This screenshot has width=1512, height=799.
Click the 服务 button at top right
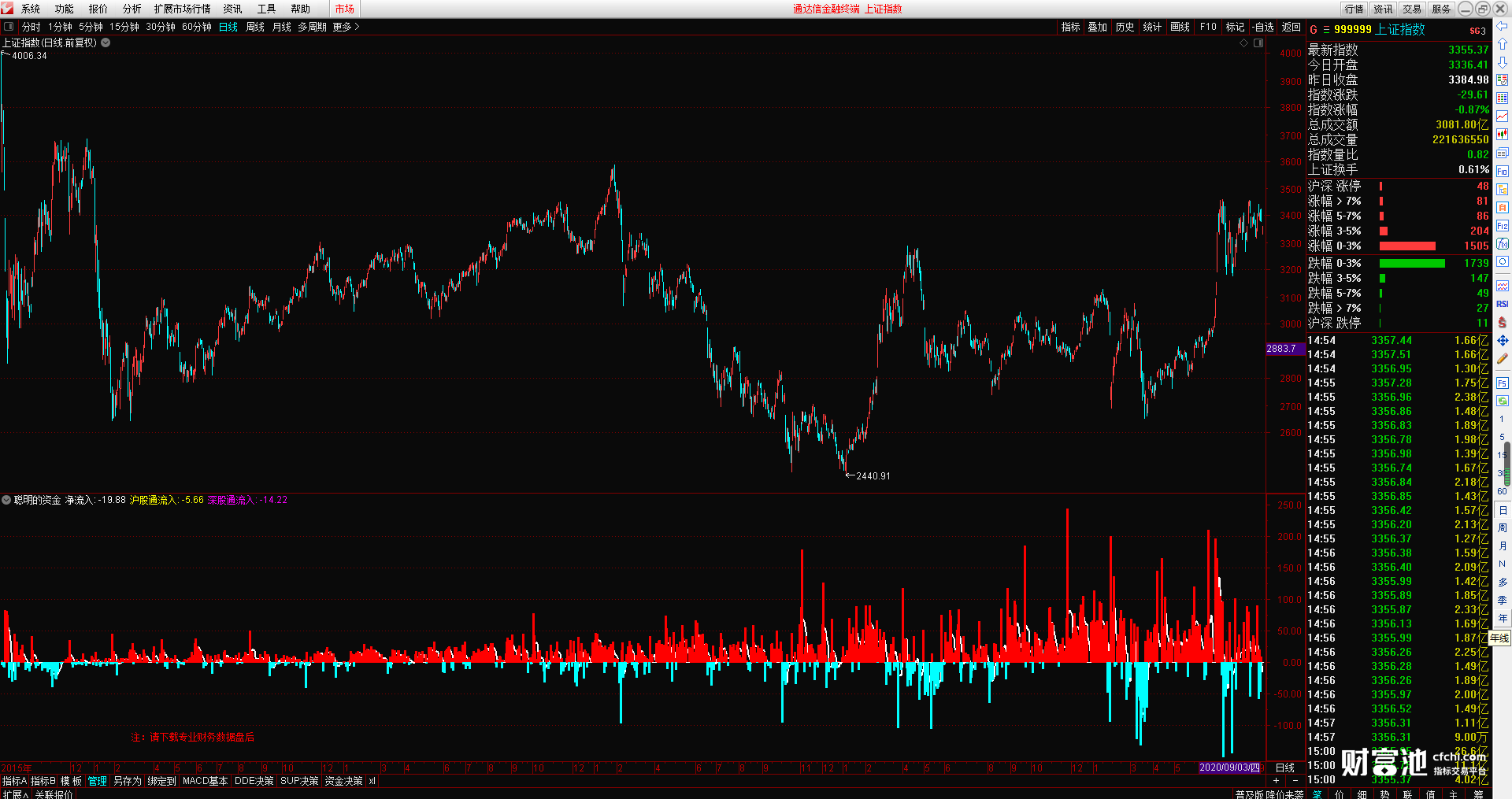tap(1441, 9)
